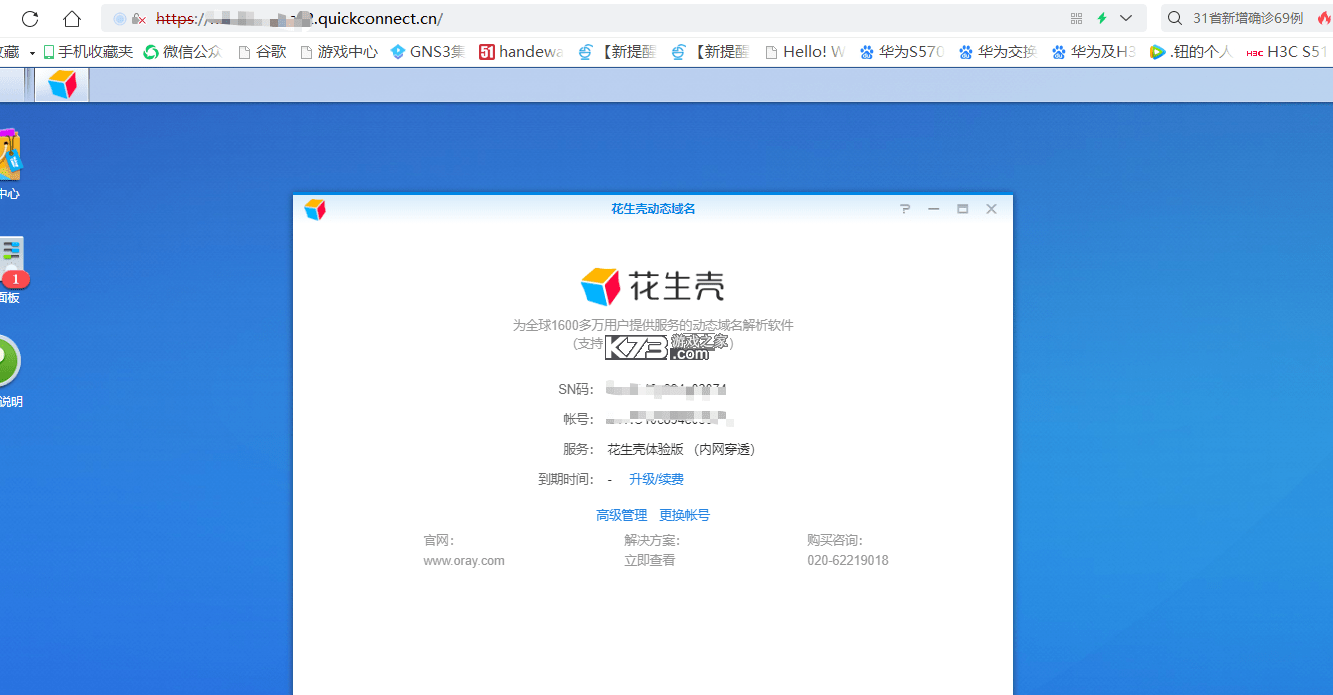Click the 花生壳 cube icon in DSM taskbar
1333x695 pixels.
(62, 84)
